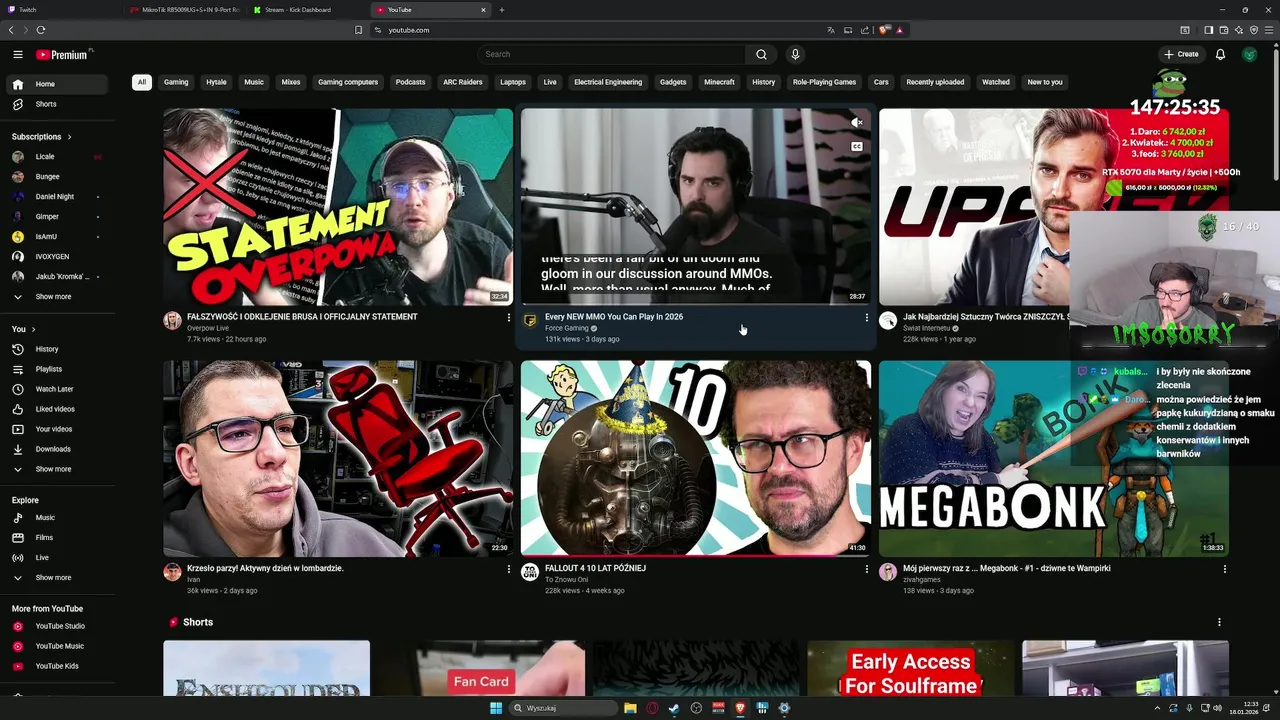Reload the page

coord(40,30)
